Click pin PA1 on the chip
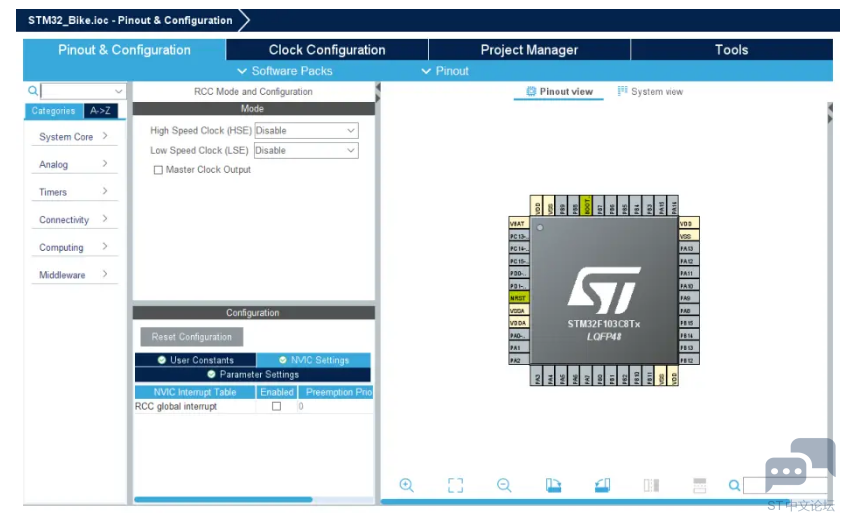This screenshot has height=521, width=844. coord(519,347)
